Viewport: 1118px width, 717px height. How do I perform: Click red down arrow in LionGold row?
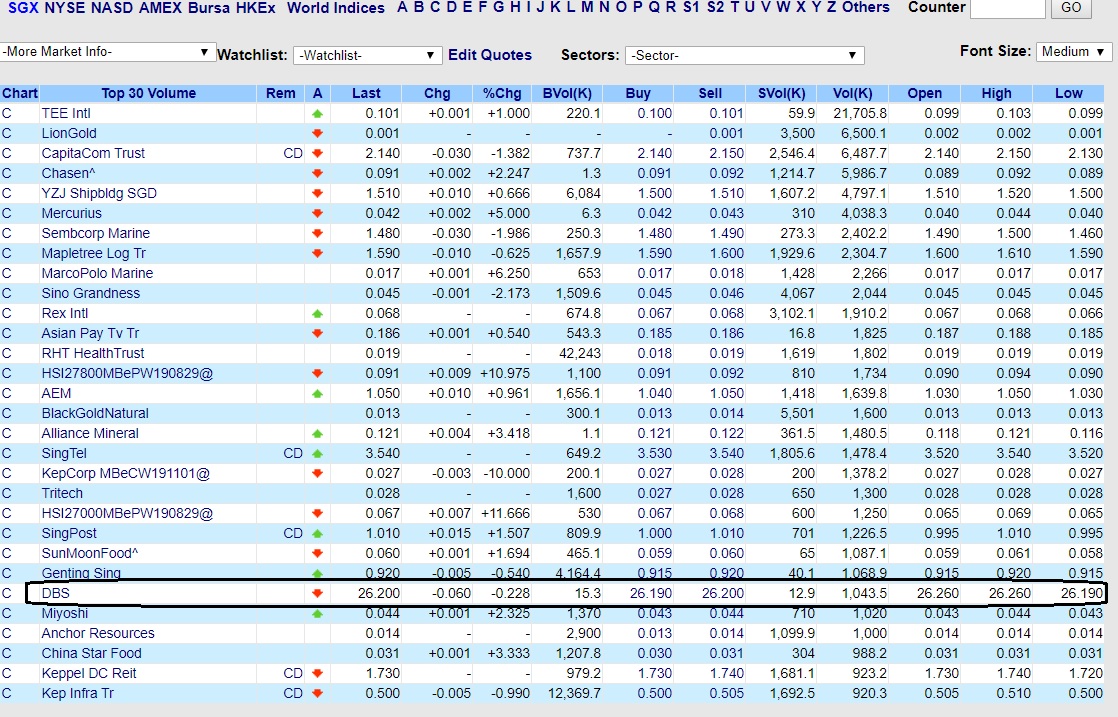[x=317, y=133]
